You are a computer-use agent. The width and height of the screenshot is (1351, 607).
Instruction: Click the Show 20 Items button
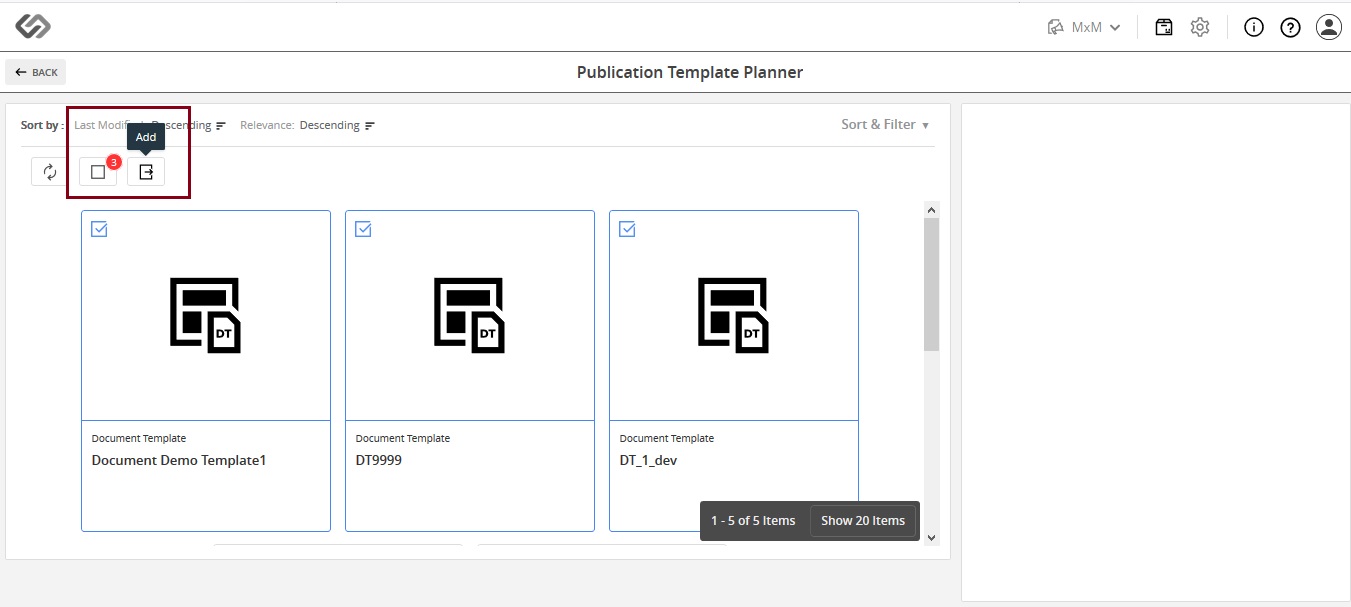click(x=863, y=521)
